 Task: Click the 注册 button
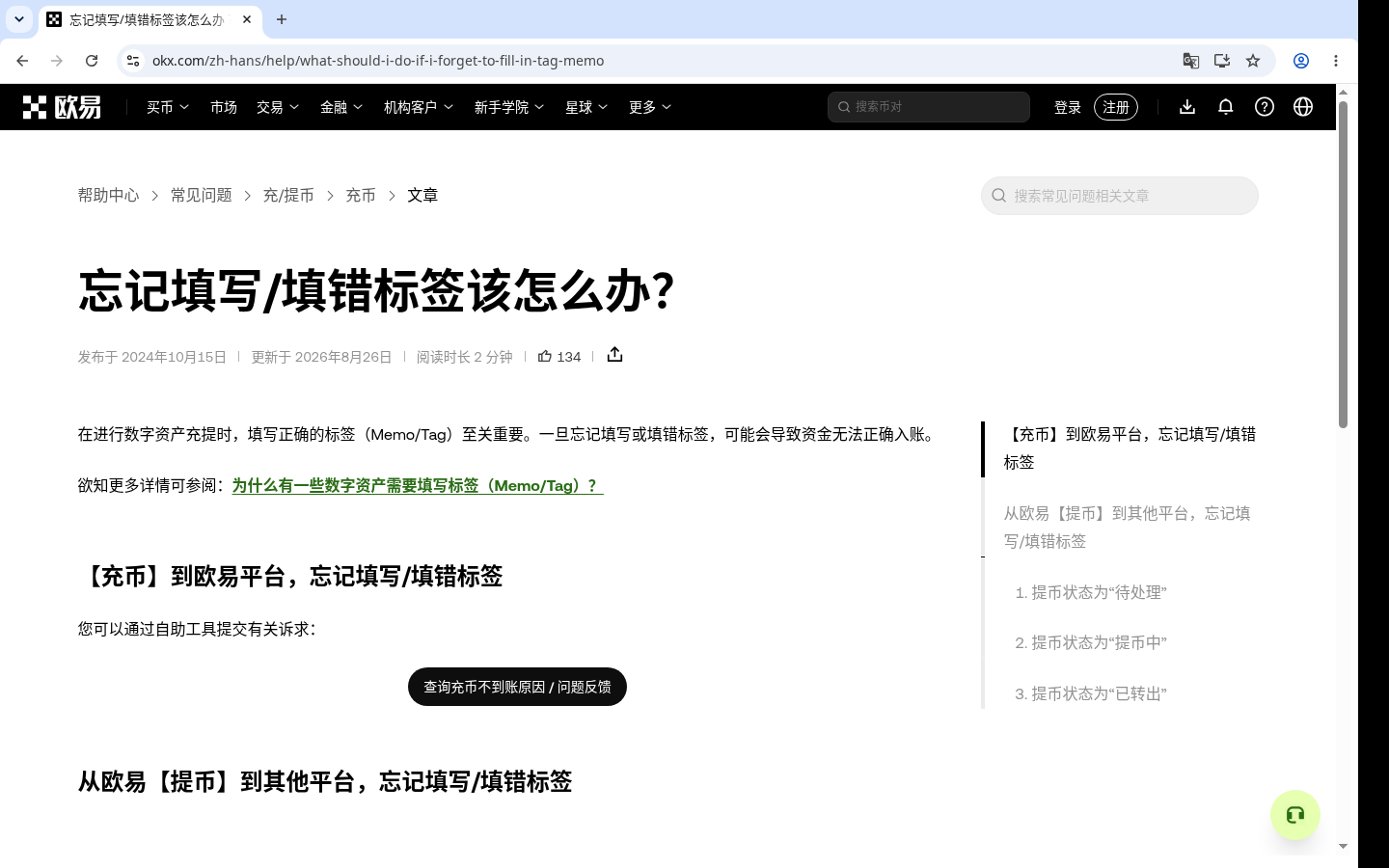click(1116, 107)
